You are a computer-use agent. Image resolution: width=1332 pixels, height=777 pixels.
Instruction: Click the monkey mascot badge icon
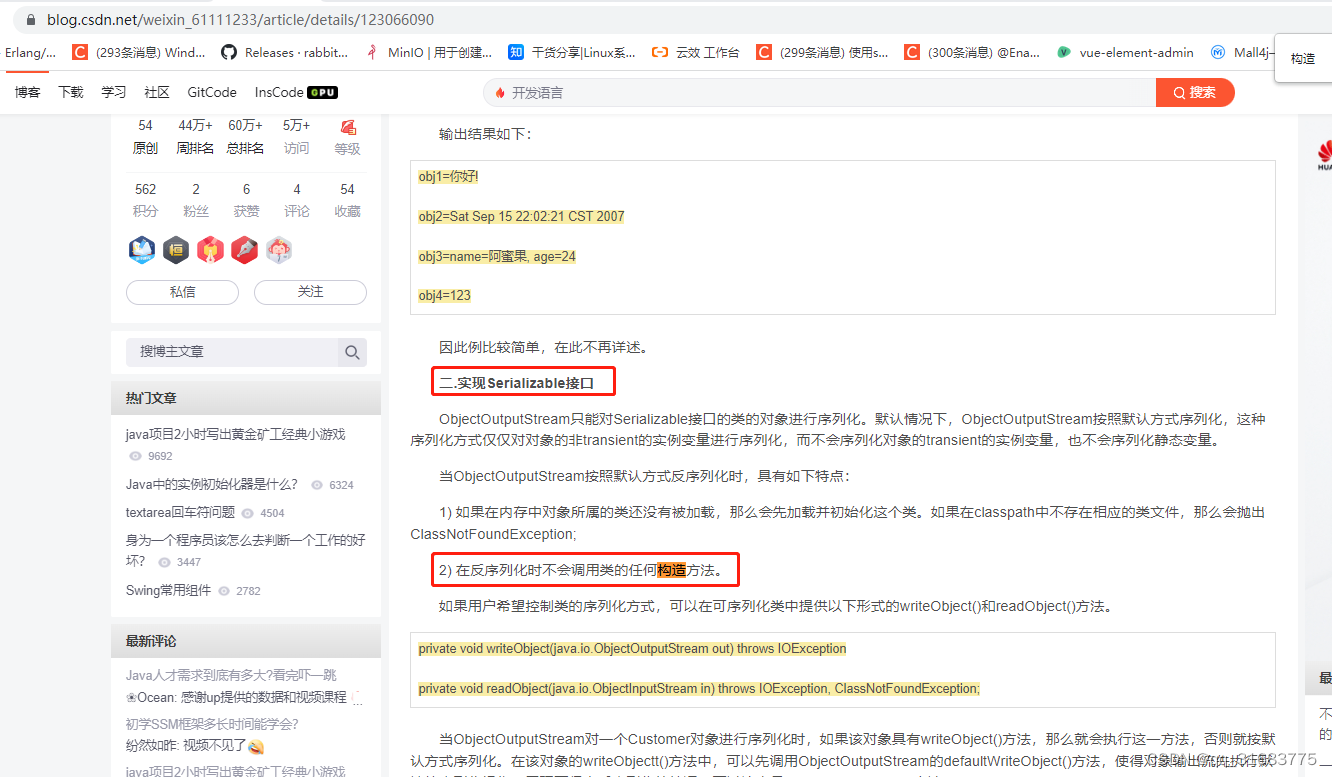[278, 250]
